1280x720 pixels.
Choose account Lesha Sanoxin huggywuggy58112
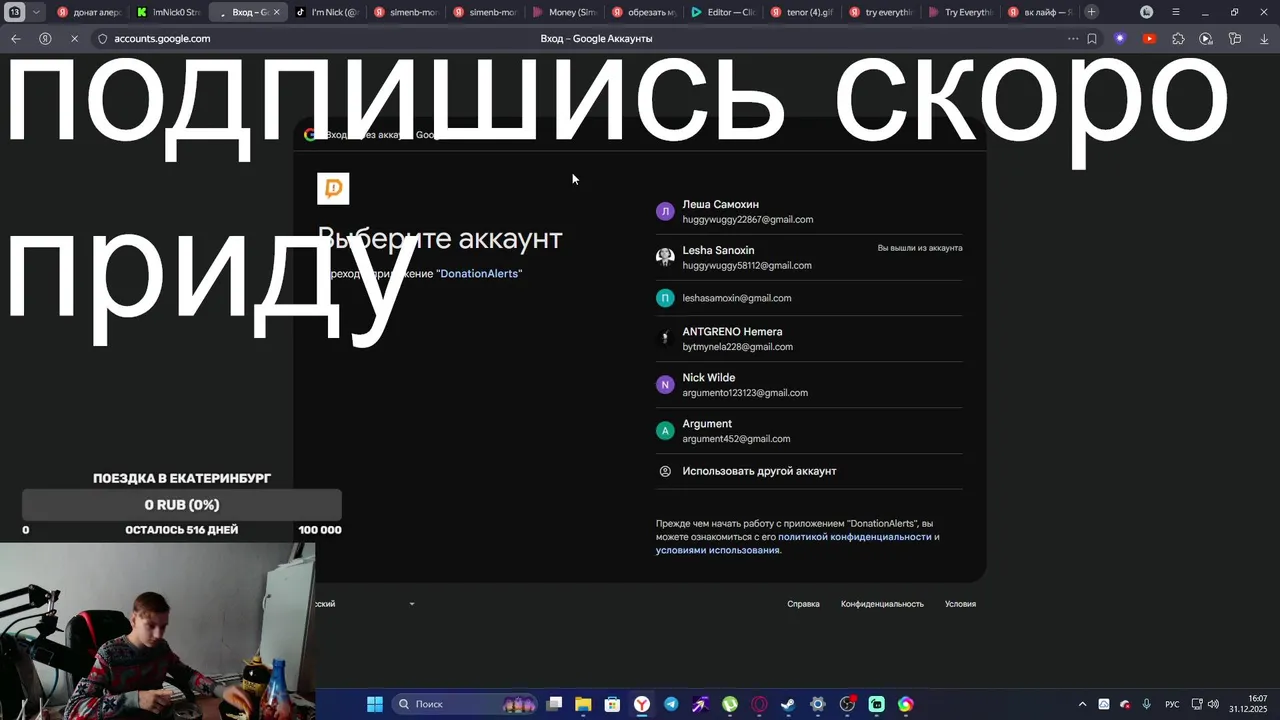(x=809, y=257)
